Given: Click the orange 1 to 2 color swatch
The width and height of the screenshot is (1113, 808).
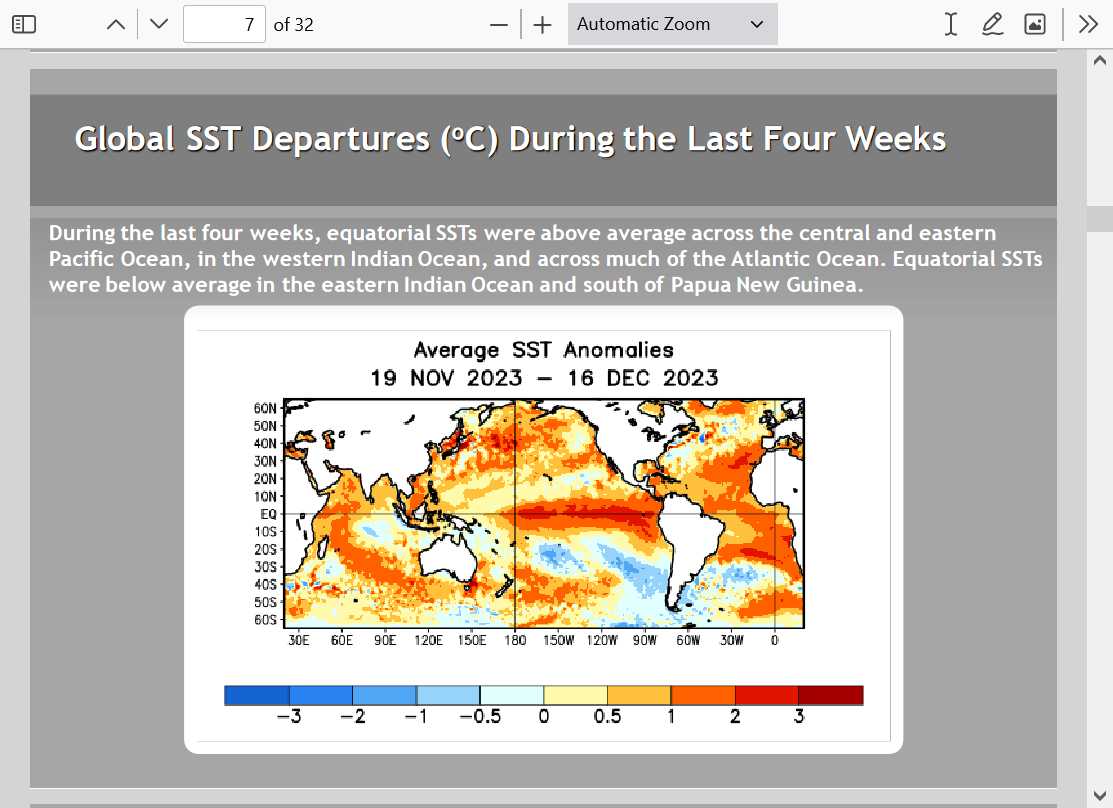Looking at the screenshot, I should click(x=703, y=695).
